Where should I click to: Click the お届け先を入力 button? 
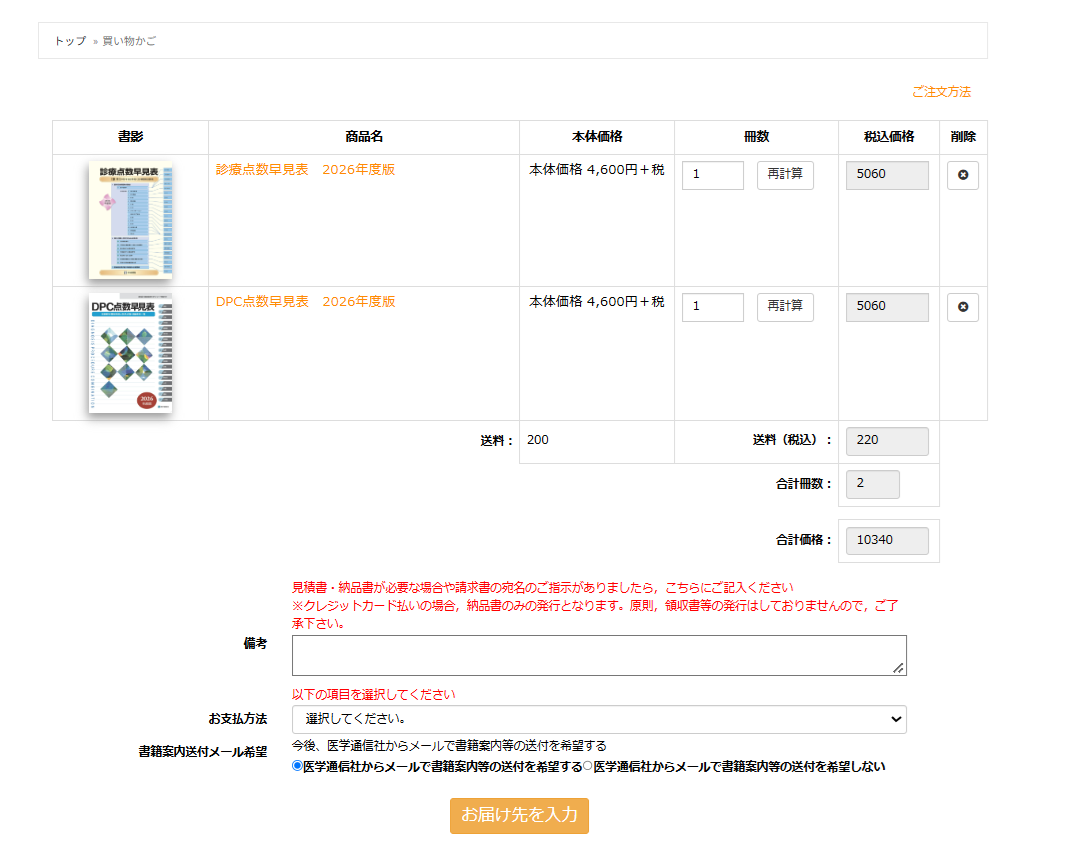coord(520,816)
